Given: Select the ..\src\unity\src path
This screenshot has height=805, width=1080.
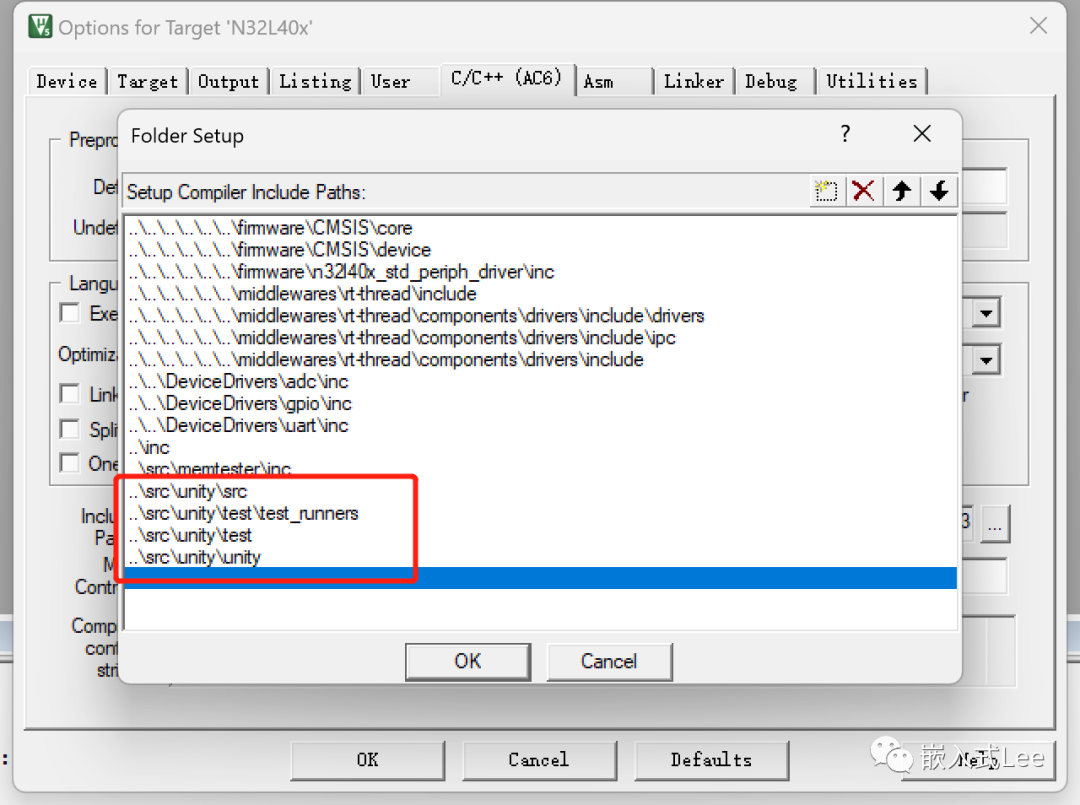Looking at the screenshot, I should tap(540, 492).
